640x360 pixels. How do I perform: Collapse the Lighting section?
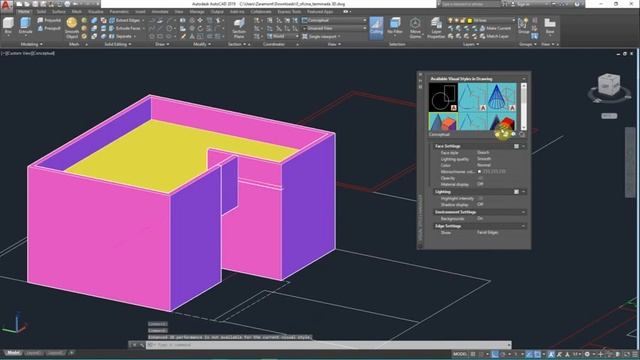[x=523, y=192]
